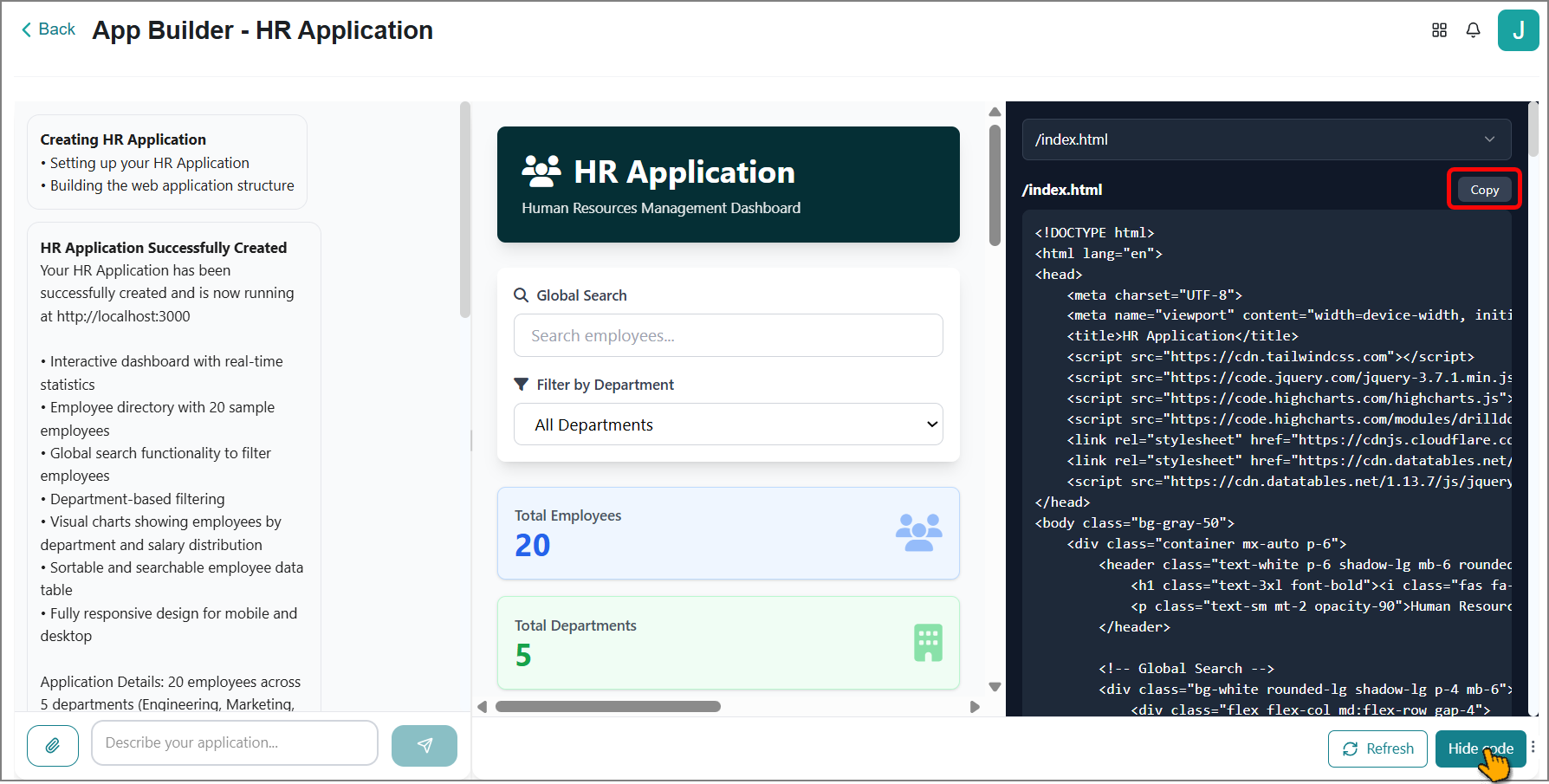
Task: Click the preview scrollbar up arrow
Action: click(995, 112)
